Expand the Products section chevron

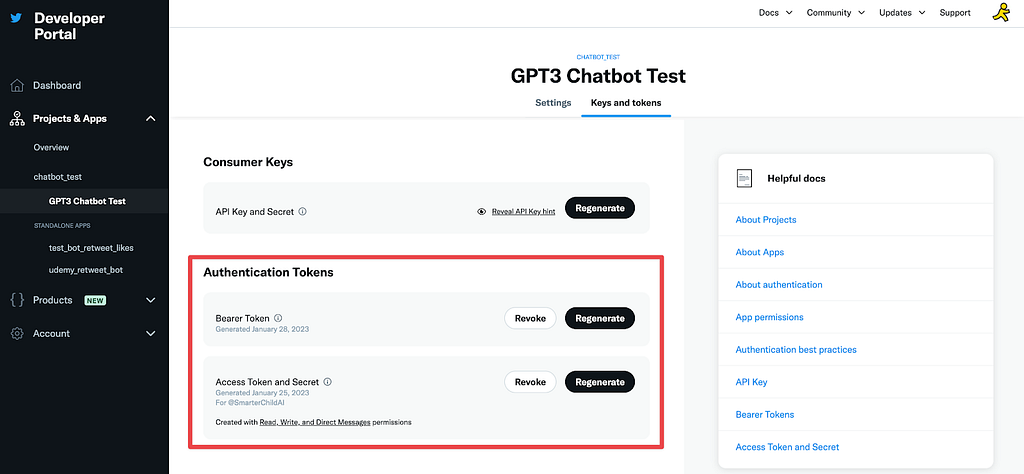point(151,300)
